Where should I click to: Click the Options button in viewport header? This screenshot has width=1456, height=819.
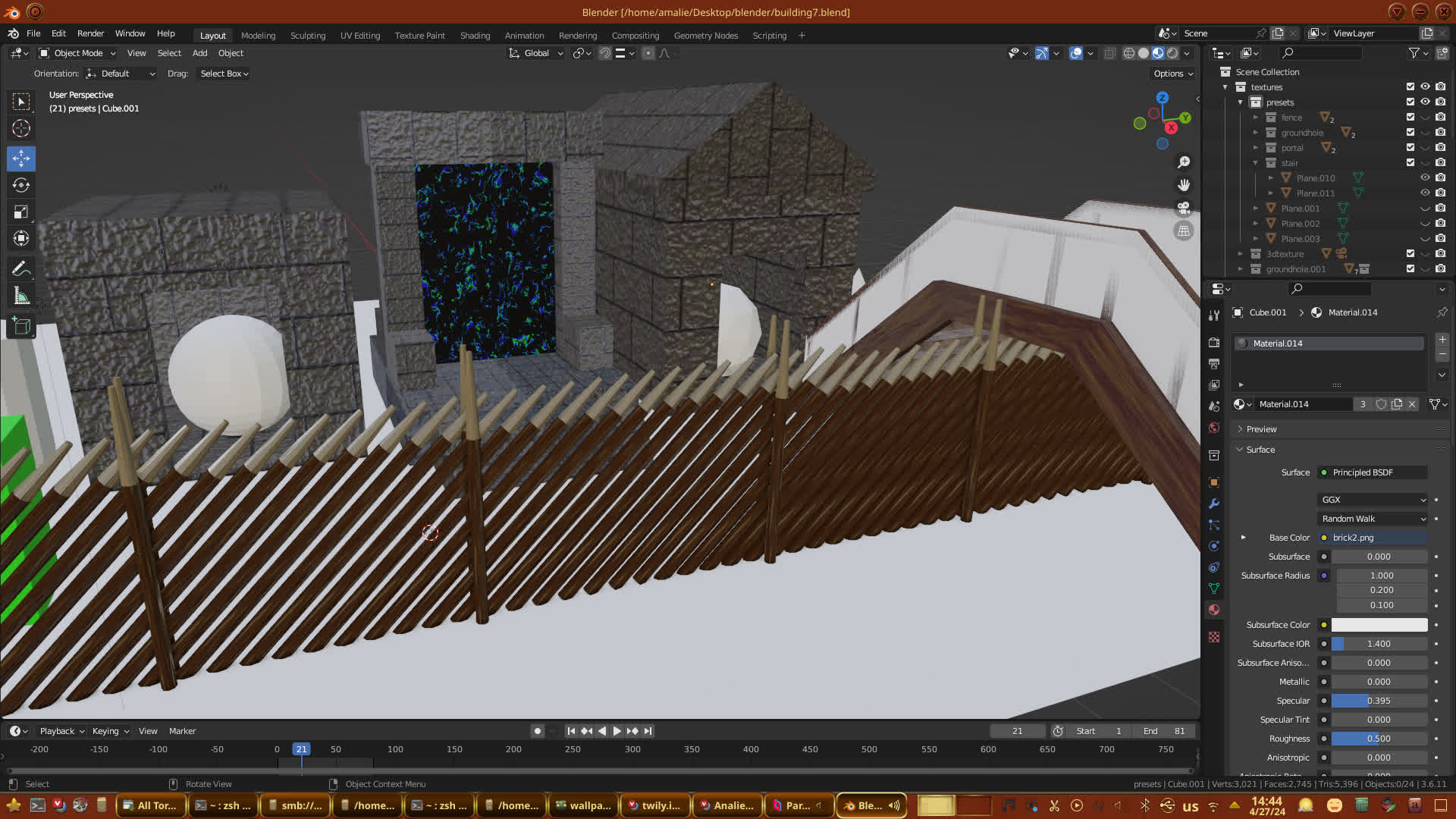click(x=1173, y=74)
